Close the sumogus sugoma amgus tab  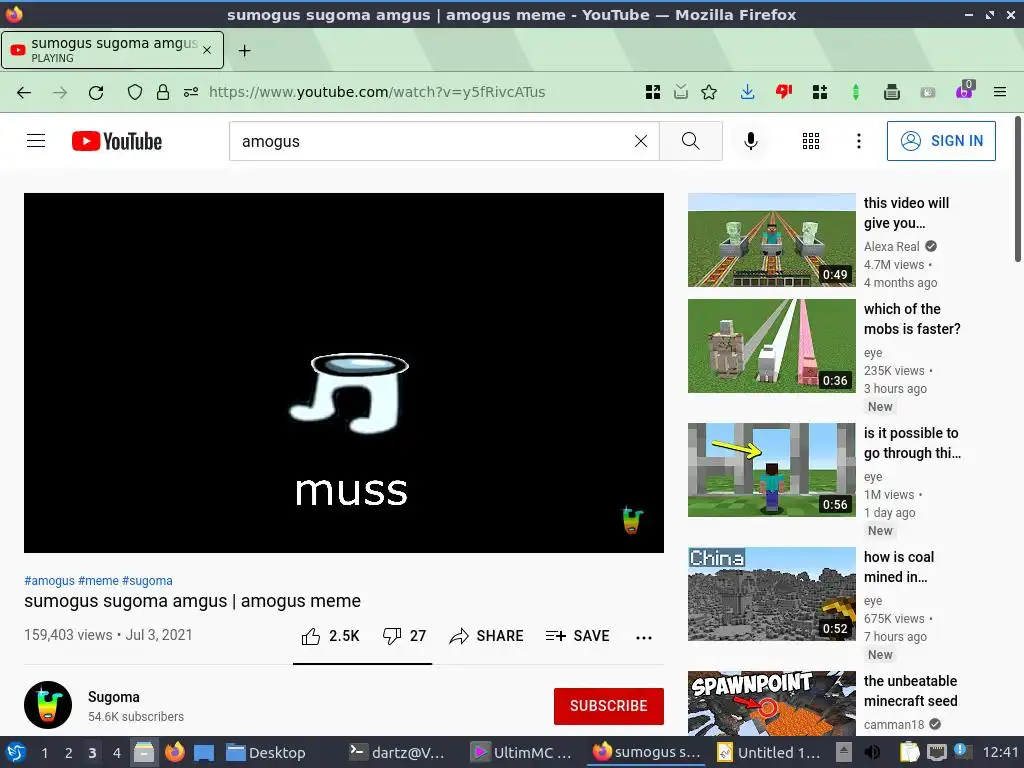click(x=207, y=50)
